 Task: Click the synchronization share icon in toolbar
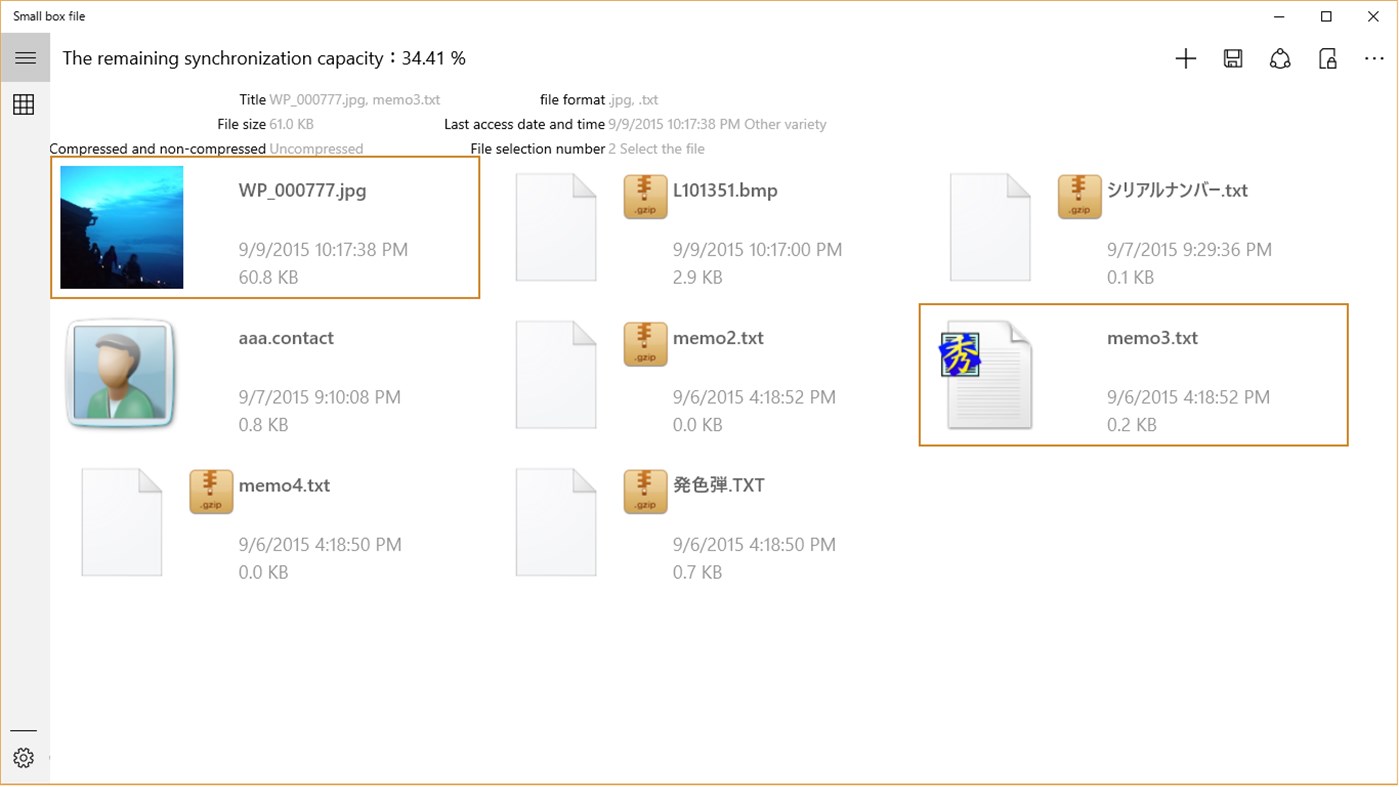pyautogui.click(x=1280, y=58)
